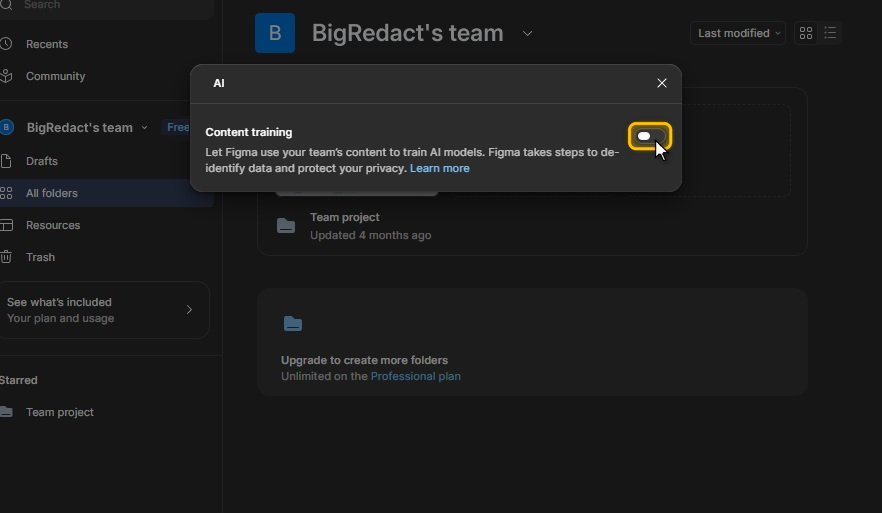This screenshot has width=882, height=513.
Task: Click the All folders grid icon
Action: click(x=6, y=193)
